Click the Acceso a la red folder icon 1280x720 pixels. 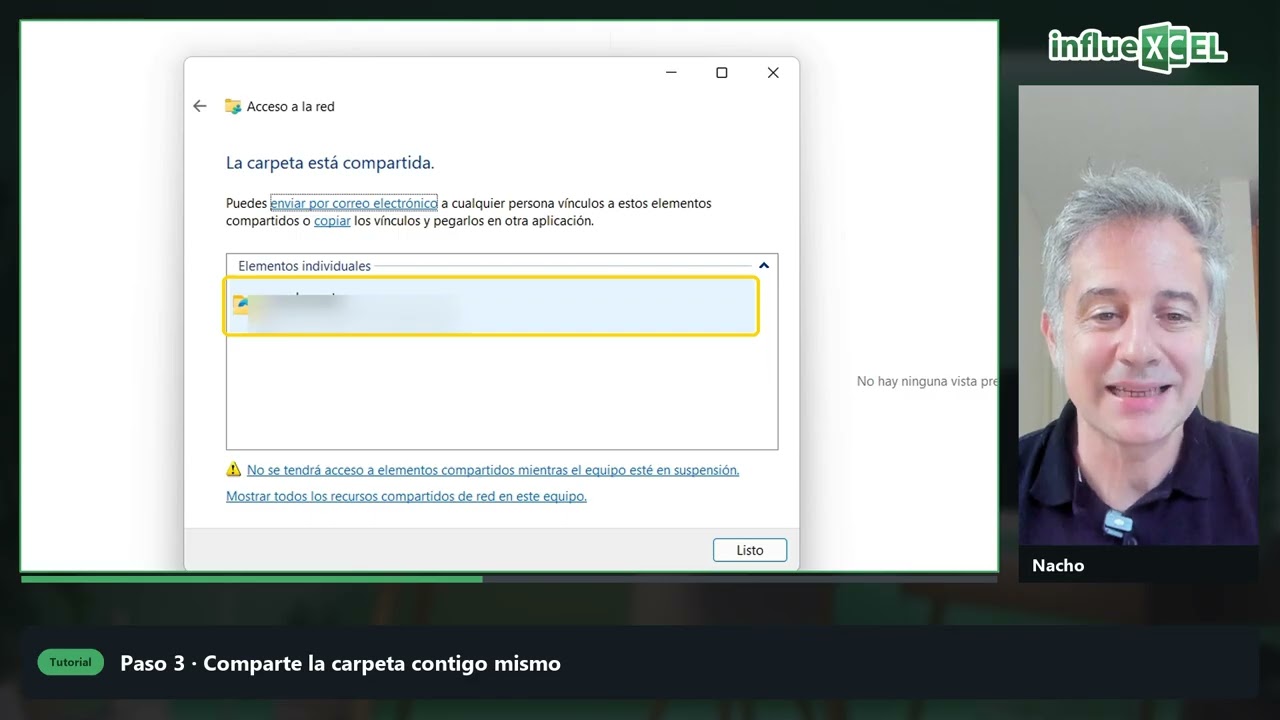click(x=233, y=106)
